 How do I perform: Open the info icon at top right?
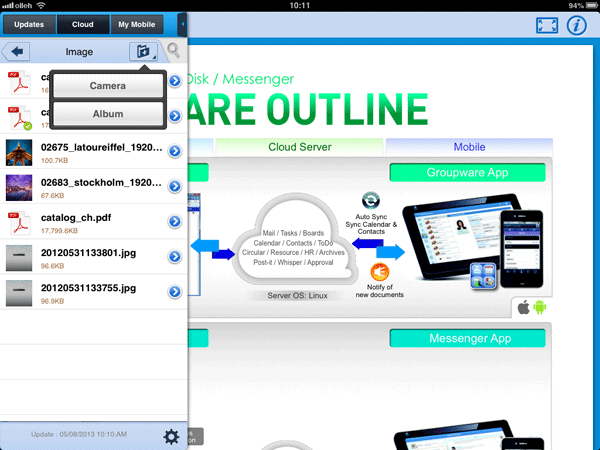click(x=575, y=25)
